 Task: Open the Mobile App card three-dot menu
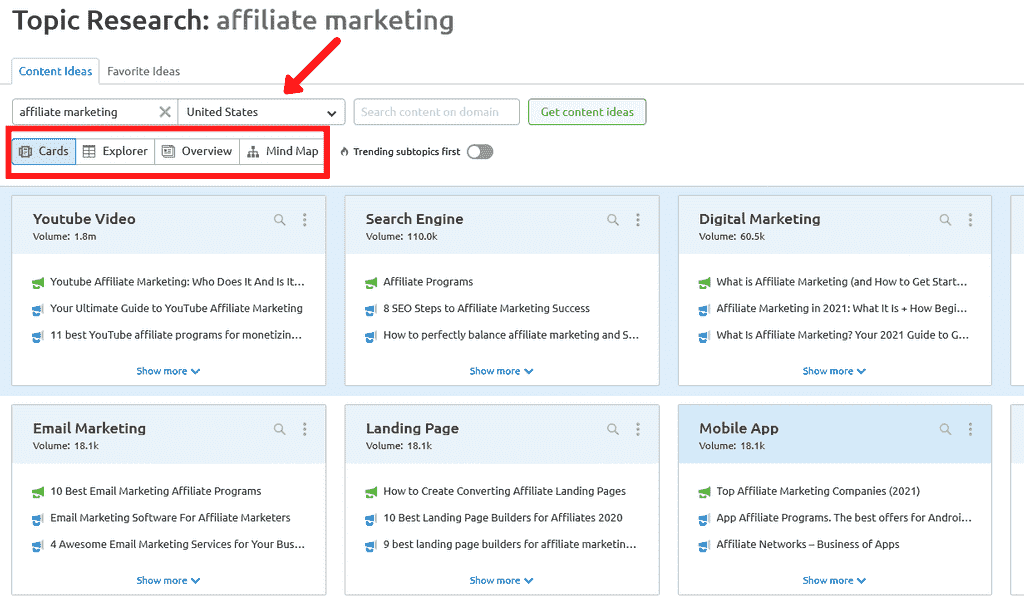[x=970, y=429]
